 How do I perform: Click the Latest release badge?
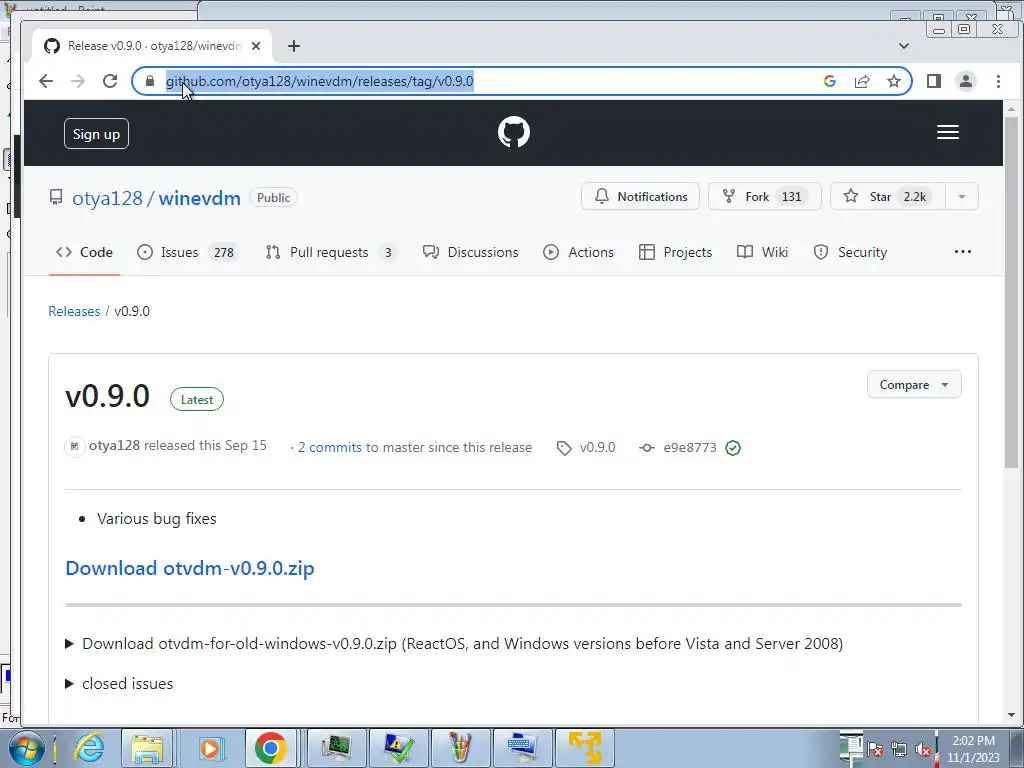[197, 400]
